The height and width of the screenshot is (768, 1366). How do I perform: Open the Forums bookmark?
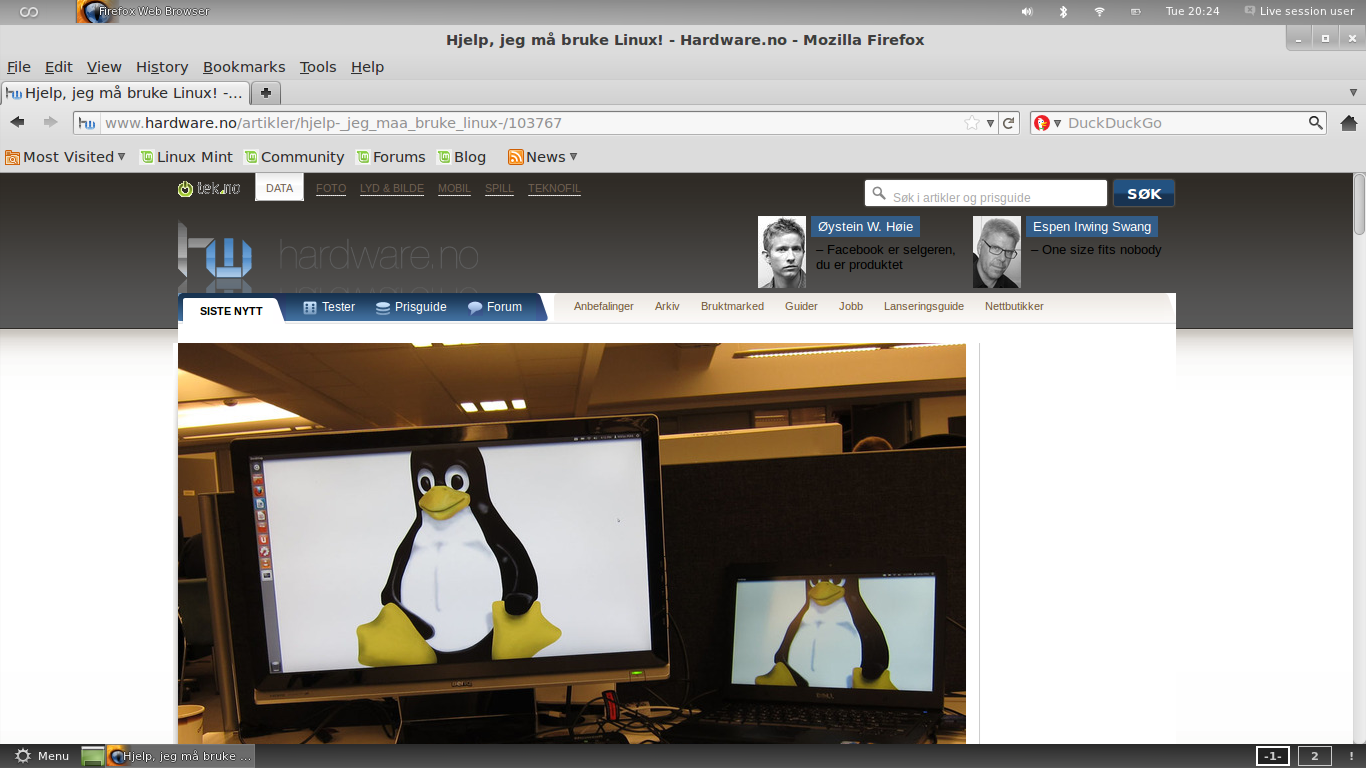[391, 157]
